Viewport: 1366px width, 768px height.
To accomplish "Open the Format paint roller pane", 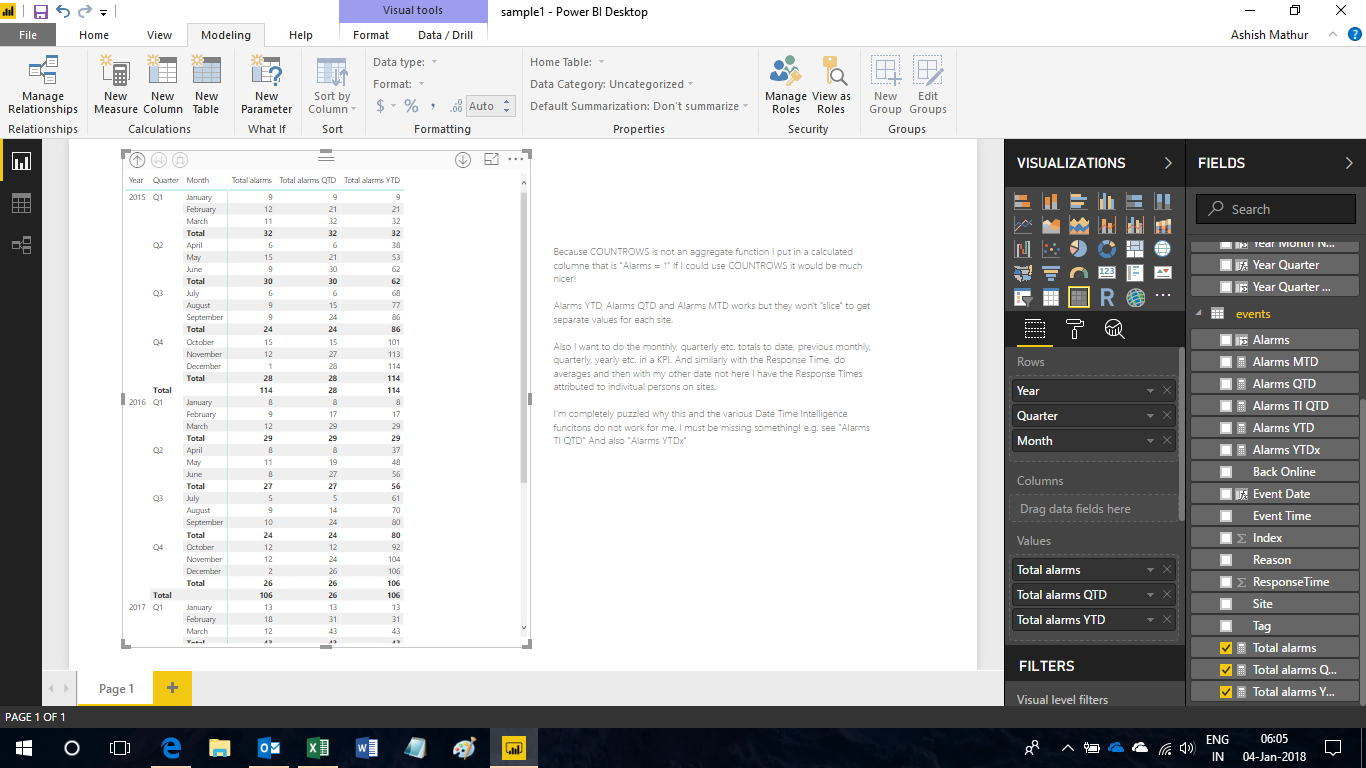I will tap(1075, 329).
